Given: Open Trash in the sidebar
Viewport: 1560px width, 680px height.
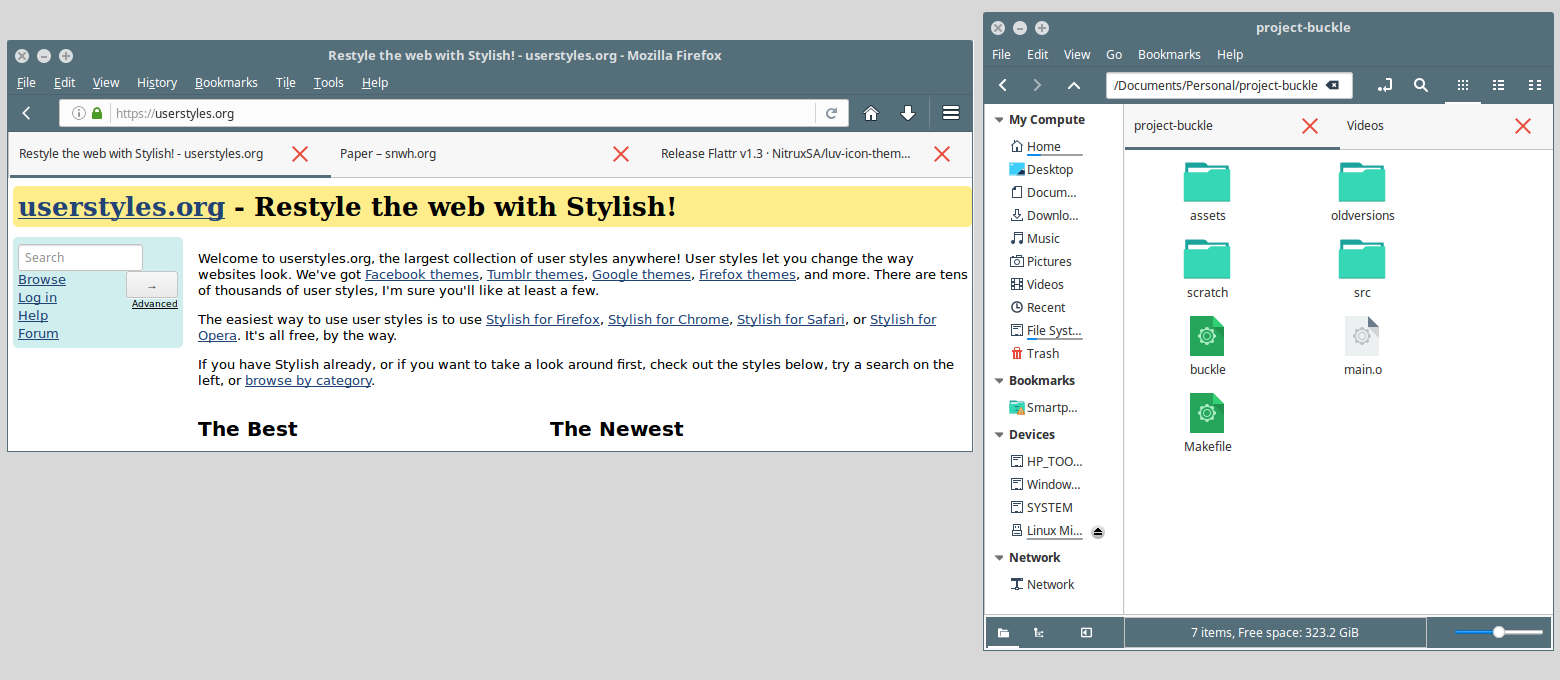Looking at the screenshot, I should coord(1035,353).
